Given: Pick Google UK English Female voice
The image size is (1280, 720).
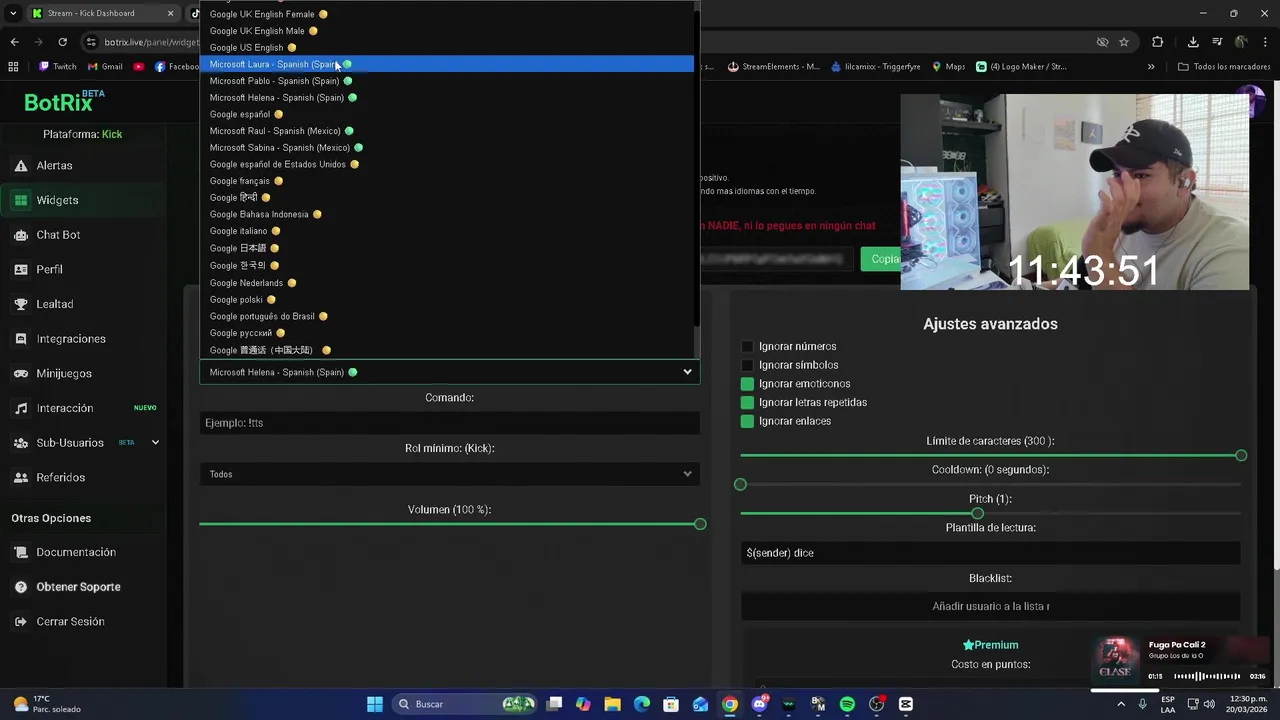Looking at the screenshot, I should (447, 14).
